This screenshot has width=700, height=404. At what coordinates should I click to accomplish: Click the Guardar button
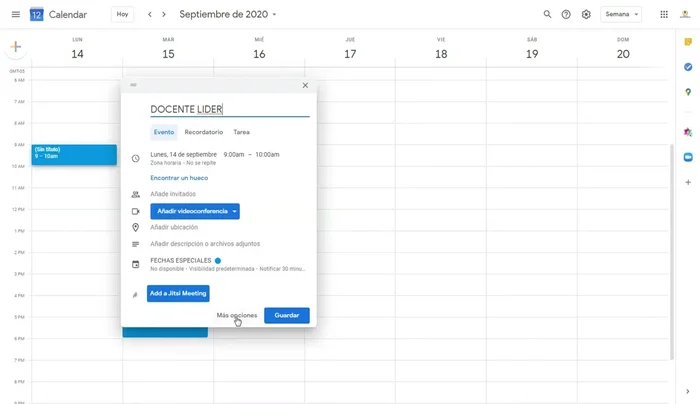287,315
